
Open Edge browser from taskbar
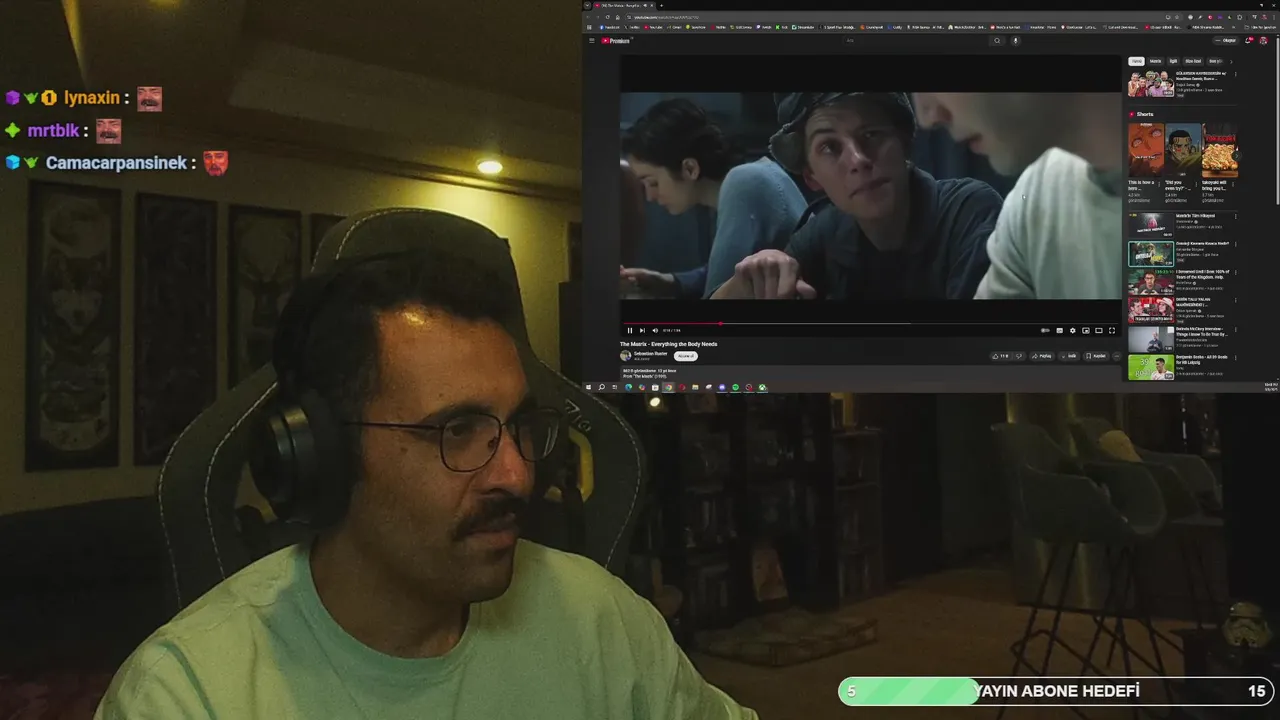tap(629, 387)
